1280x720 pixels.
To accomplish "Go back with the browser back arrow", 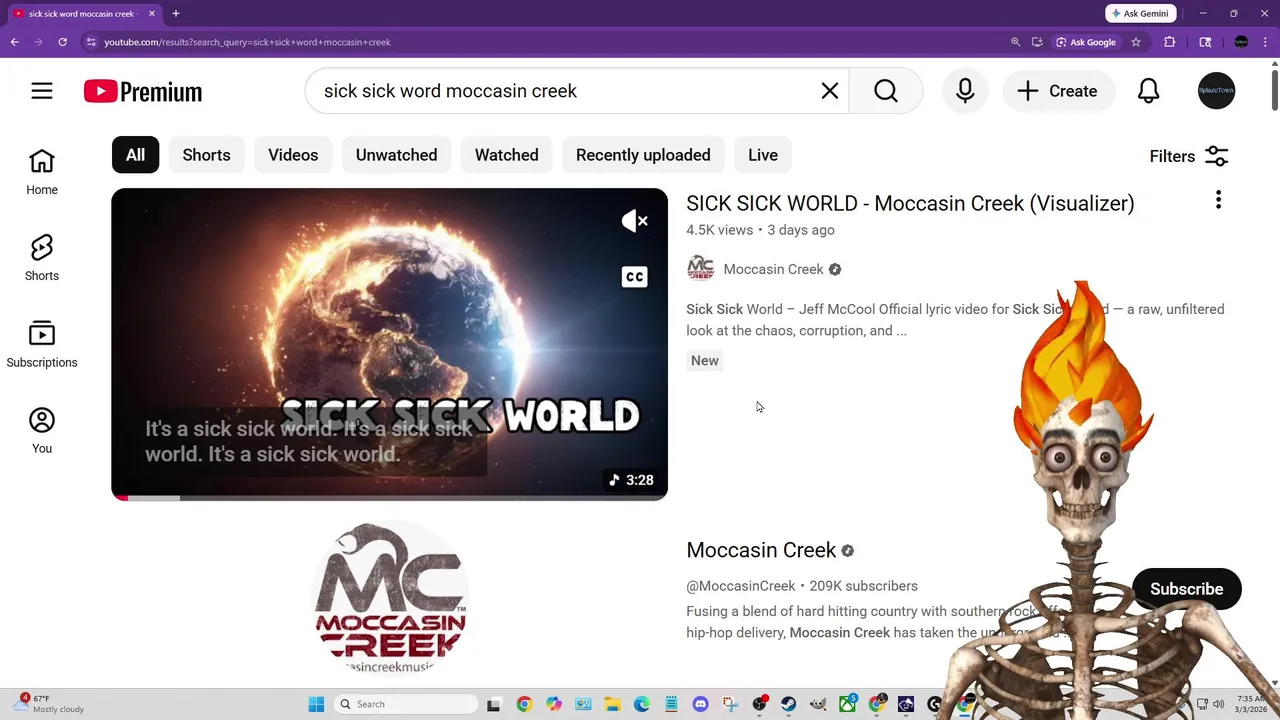I will (15, 42).
